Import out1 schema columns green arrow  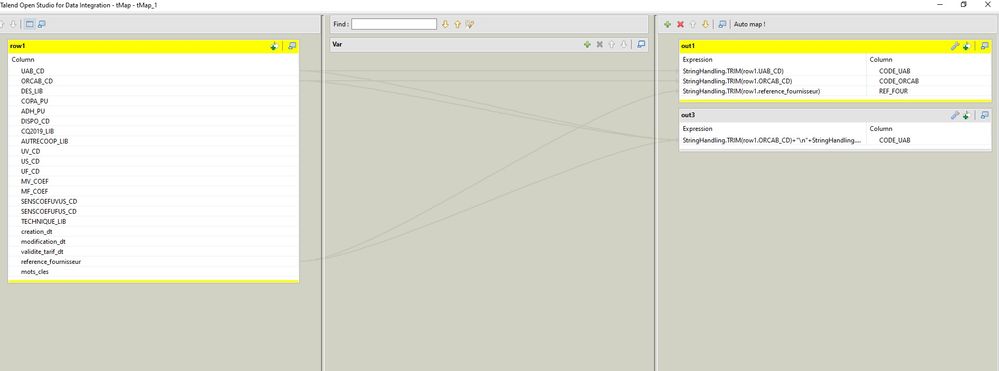point(967,46)
